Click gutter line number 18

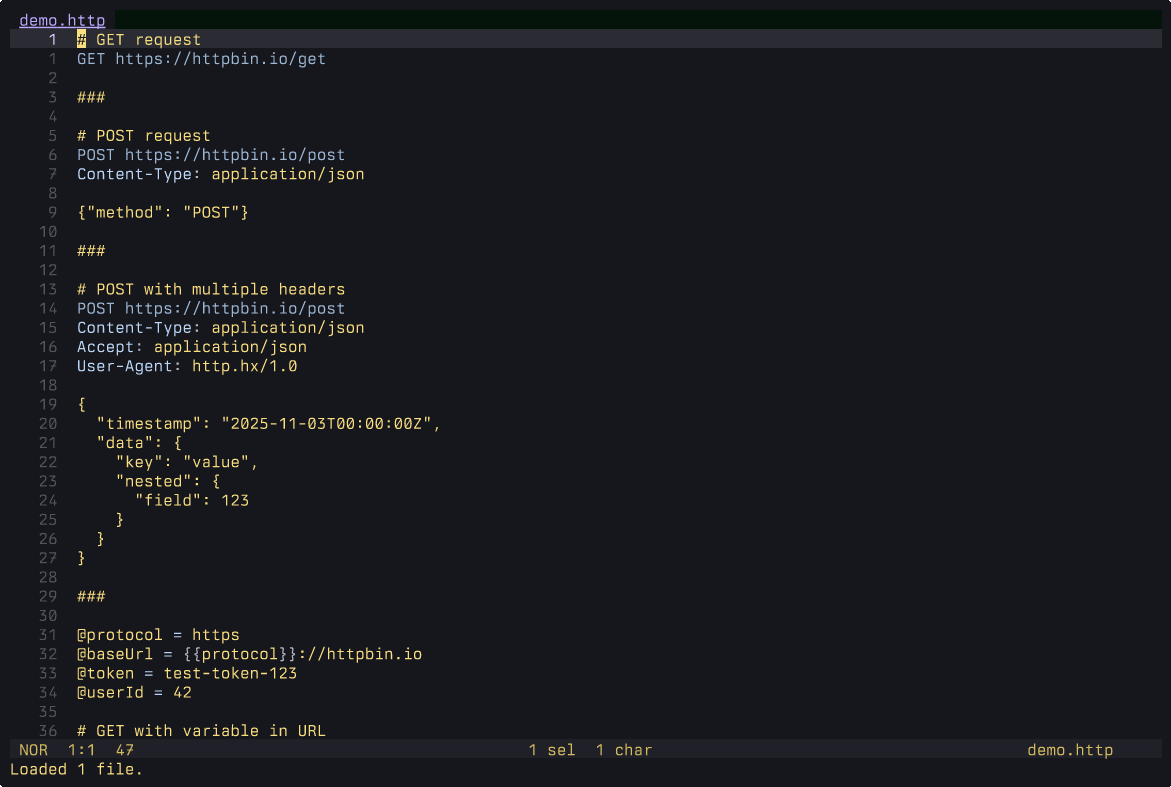click(x=48, y=385)
